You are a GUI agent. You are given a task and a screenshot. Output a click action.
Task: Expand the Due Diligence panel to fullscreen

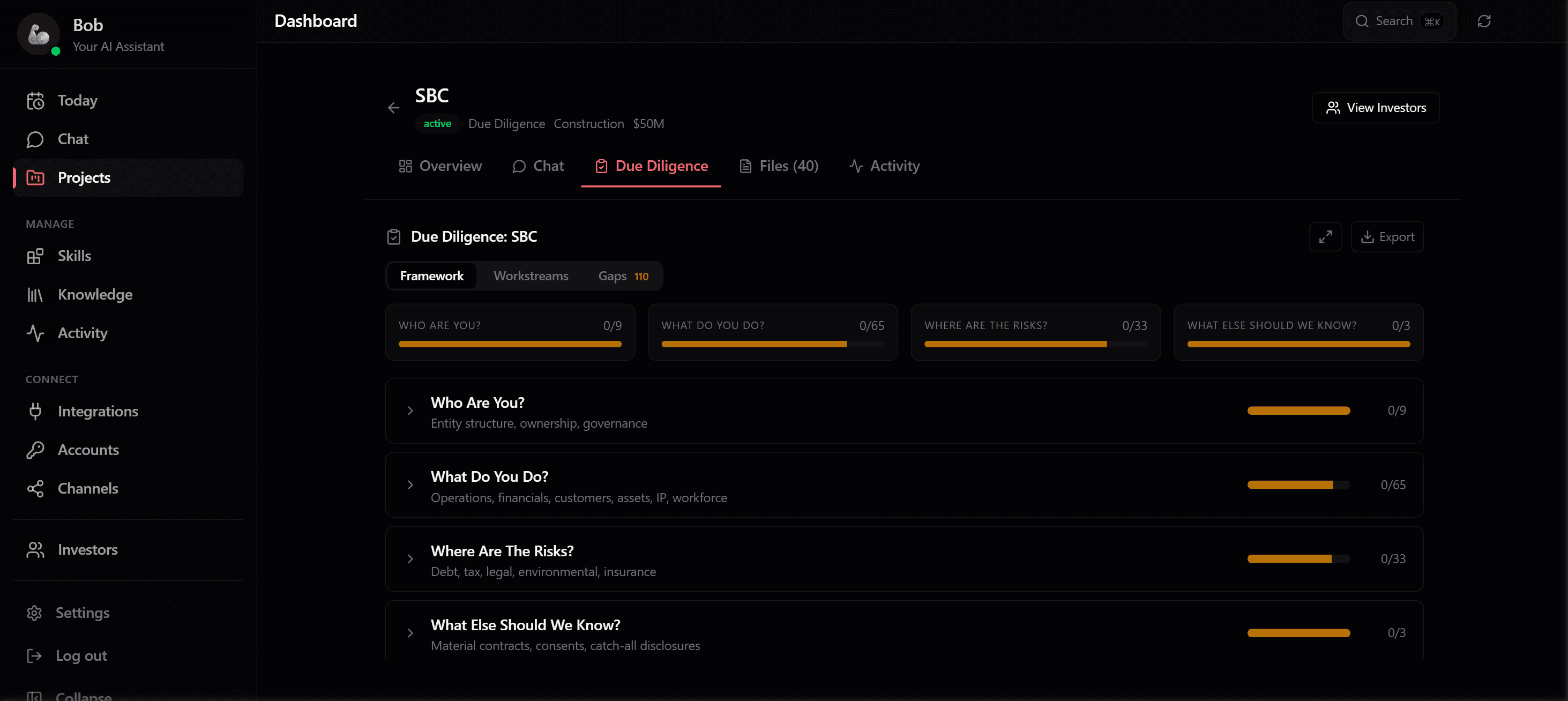click(1325, 237)
